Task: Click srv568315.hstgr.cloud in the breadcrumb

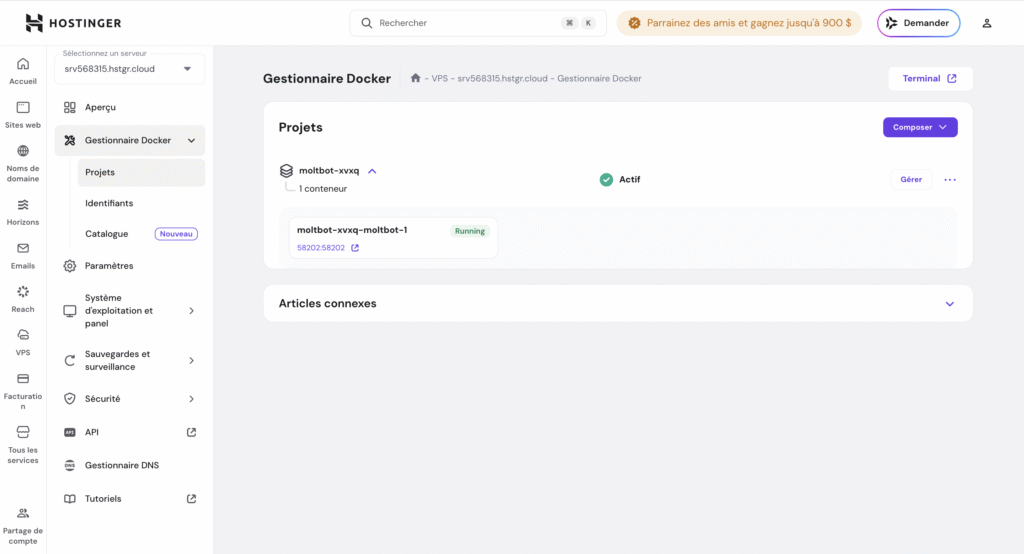Action: click(x=502, y=78)
